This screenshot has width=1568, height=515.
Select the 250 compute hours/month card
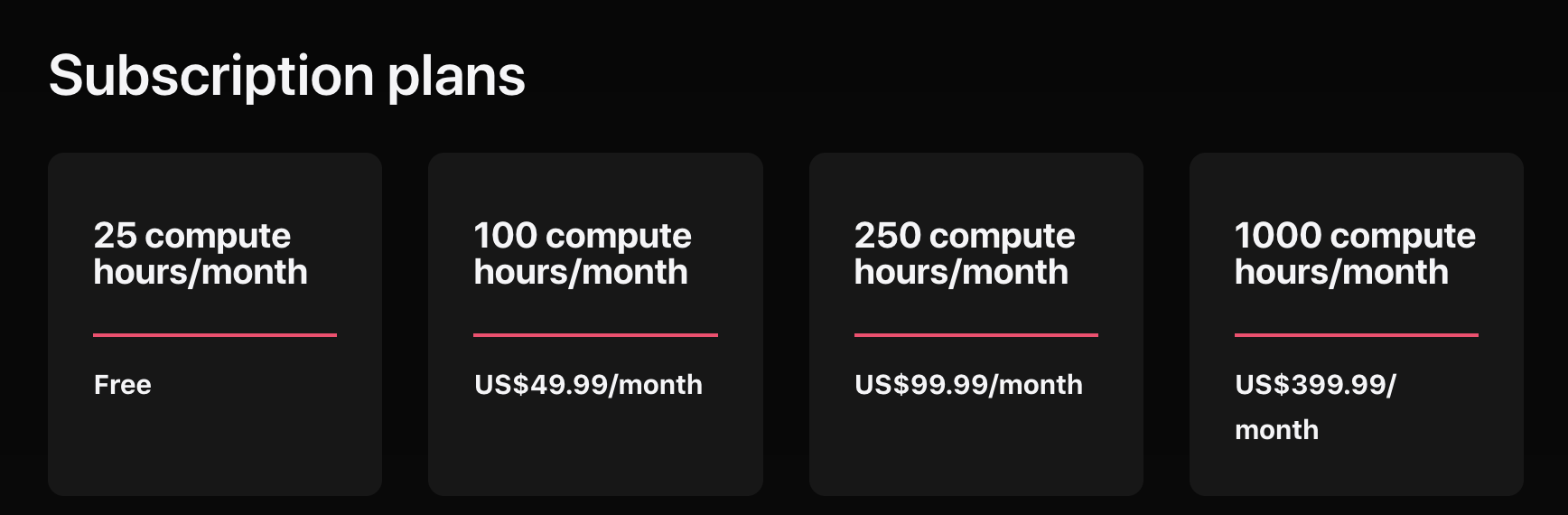tap(976, 323)
